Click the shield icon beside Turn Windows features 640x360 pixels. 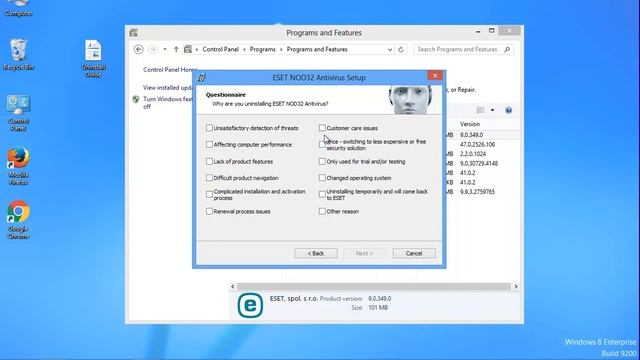136,99
